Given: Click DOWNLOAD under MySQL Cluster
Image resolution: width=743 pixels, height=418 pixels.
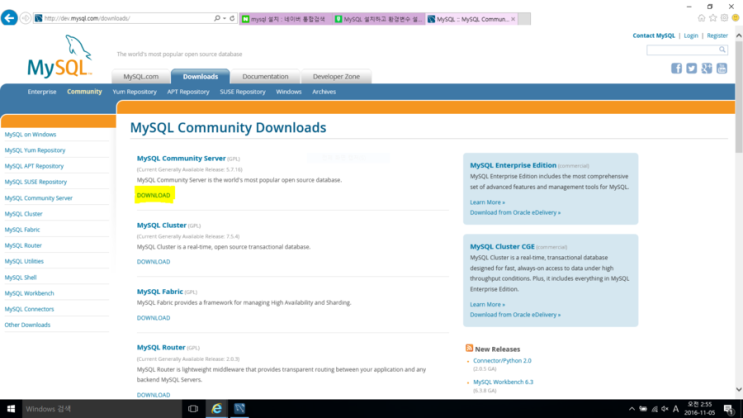Looking at the screenshot, I should 154,262.
